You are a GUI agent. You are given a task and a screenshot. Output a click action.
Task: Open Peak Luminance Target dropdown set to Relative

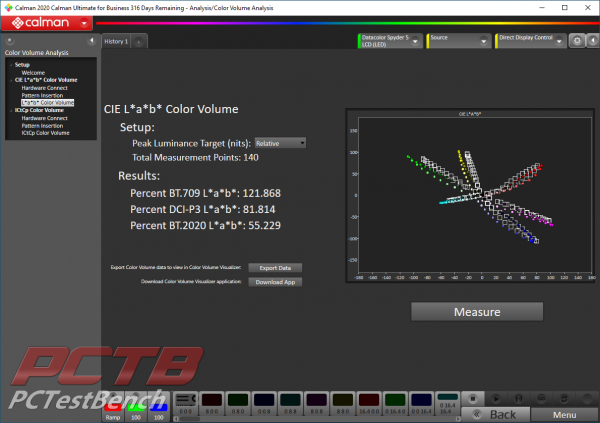point(280,143)
